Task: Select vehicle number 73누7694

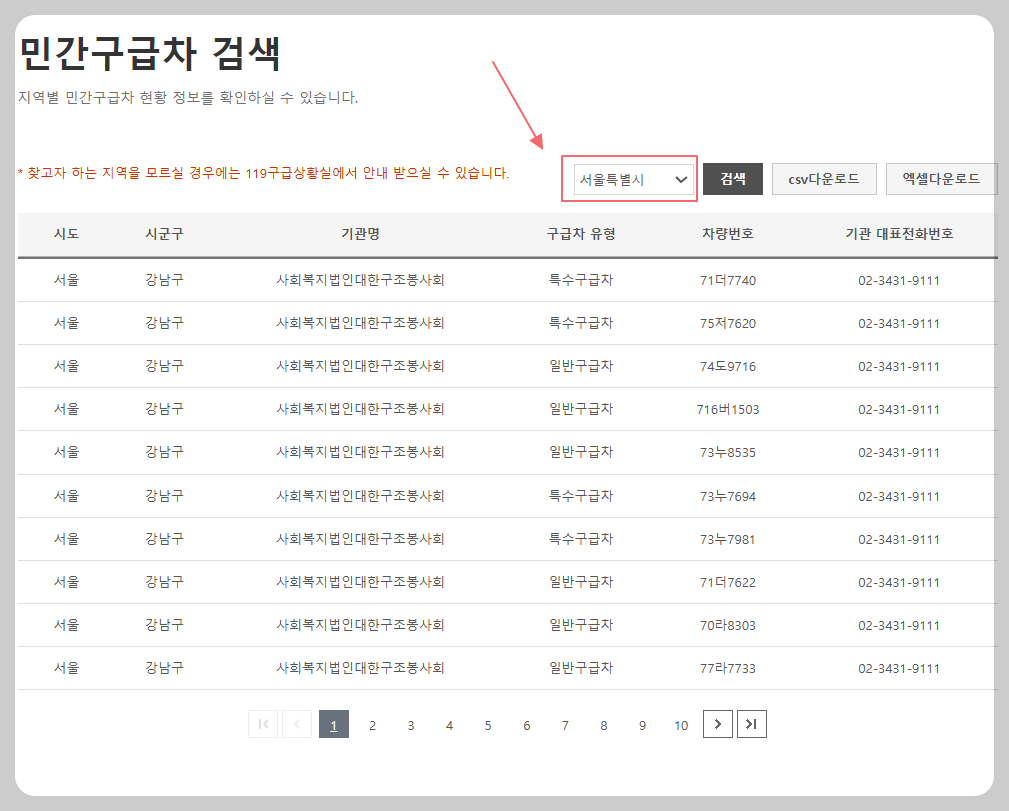Action: coord(728,497)
